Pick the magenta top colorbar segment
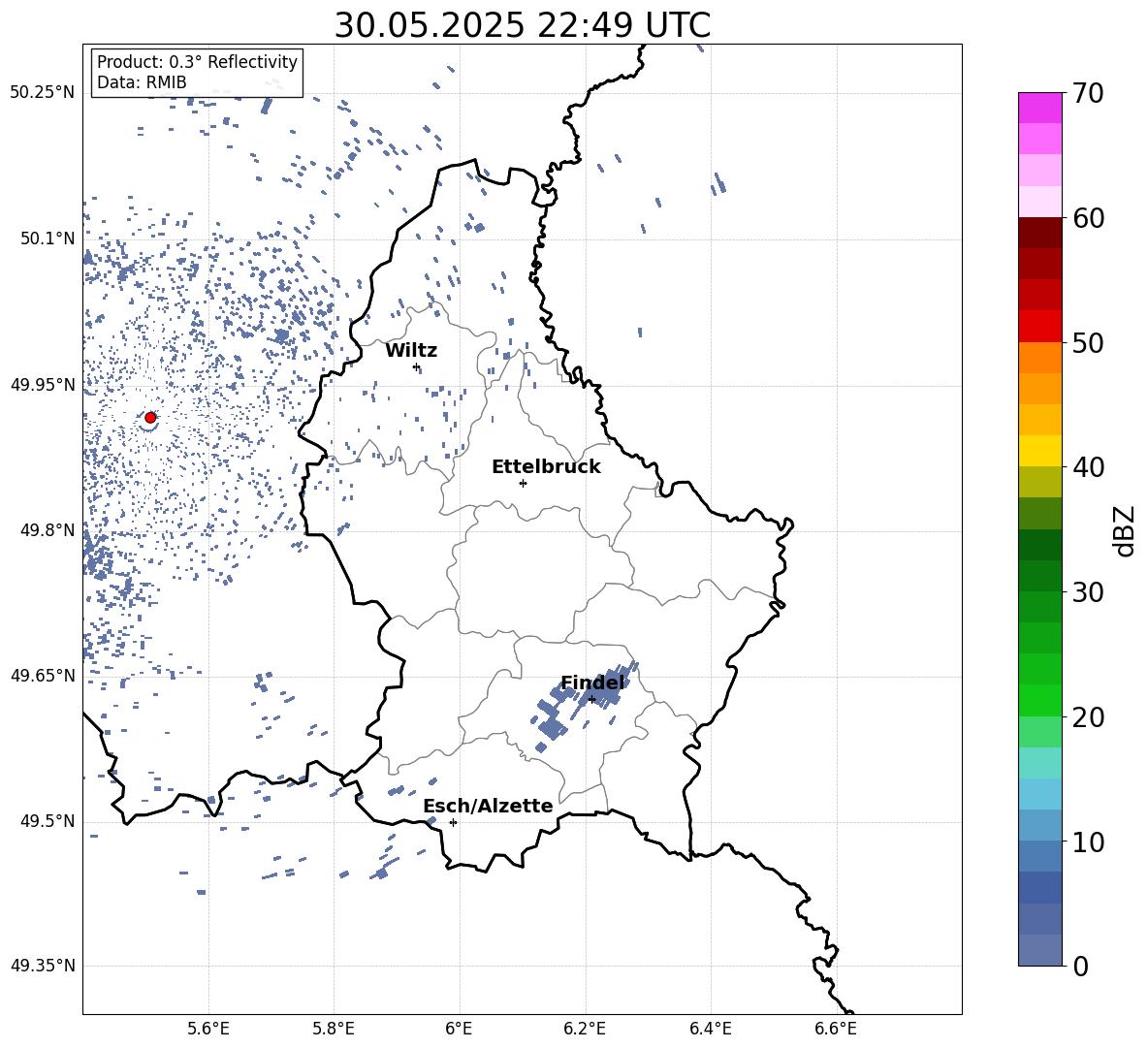 (x=1040, y=108)
